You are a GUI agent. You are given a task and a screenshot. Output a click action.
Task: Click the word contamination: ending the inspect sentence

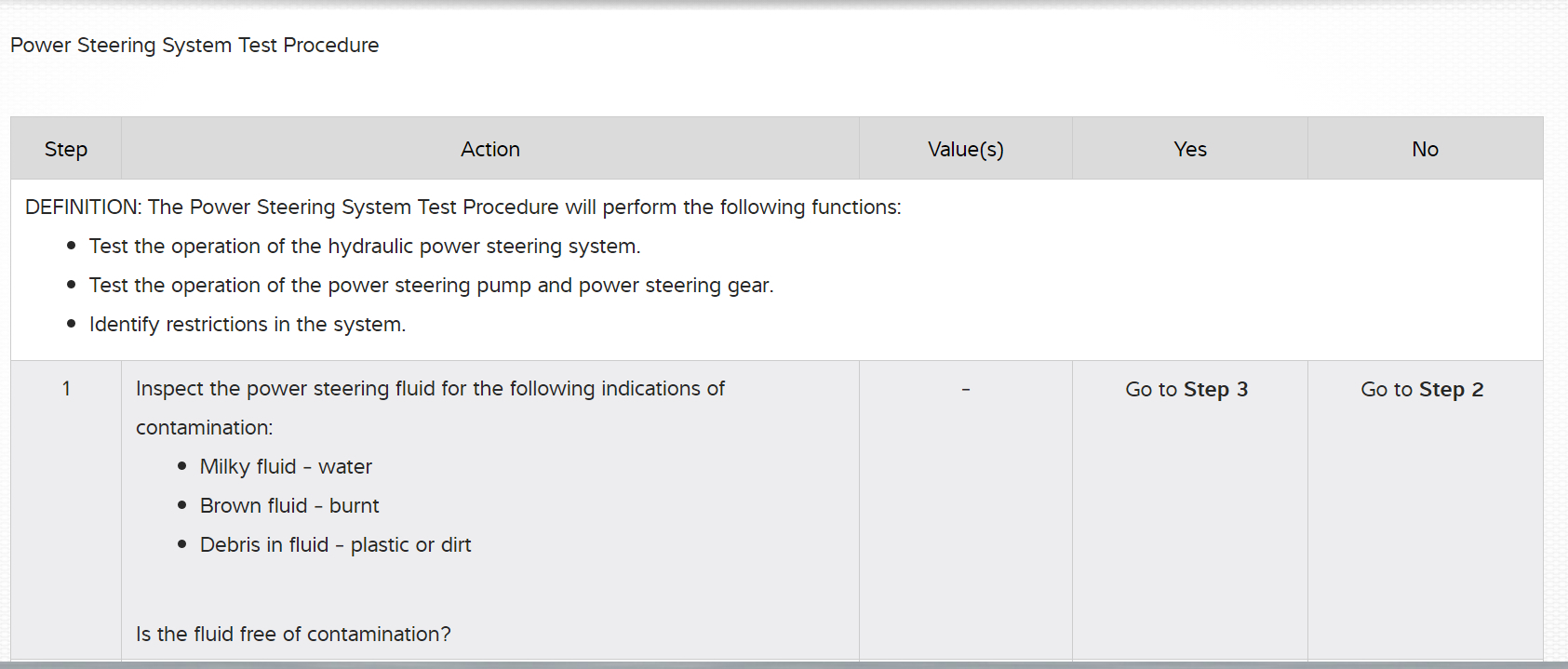tap(204, 427)
